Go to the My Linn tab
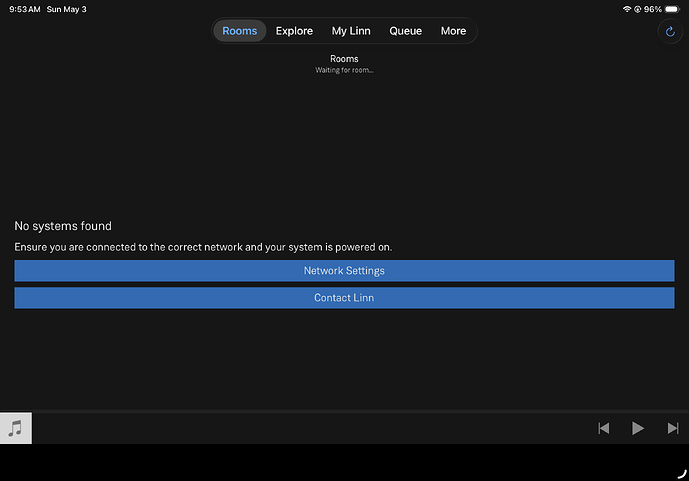 pyautogui.click(x=351, y=31)
